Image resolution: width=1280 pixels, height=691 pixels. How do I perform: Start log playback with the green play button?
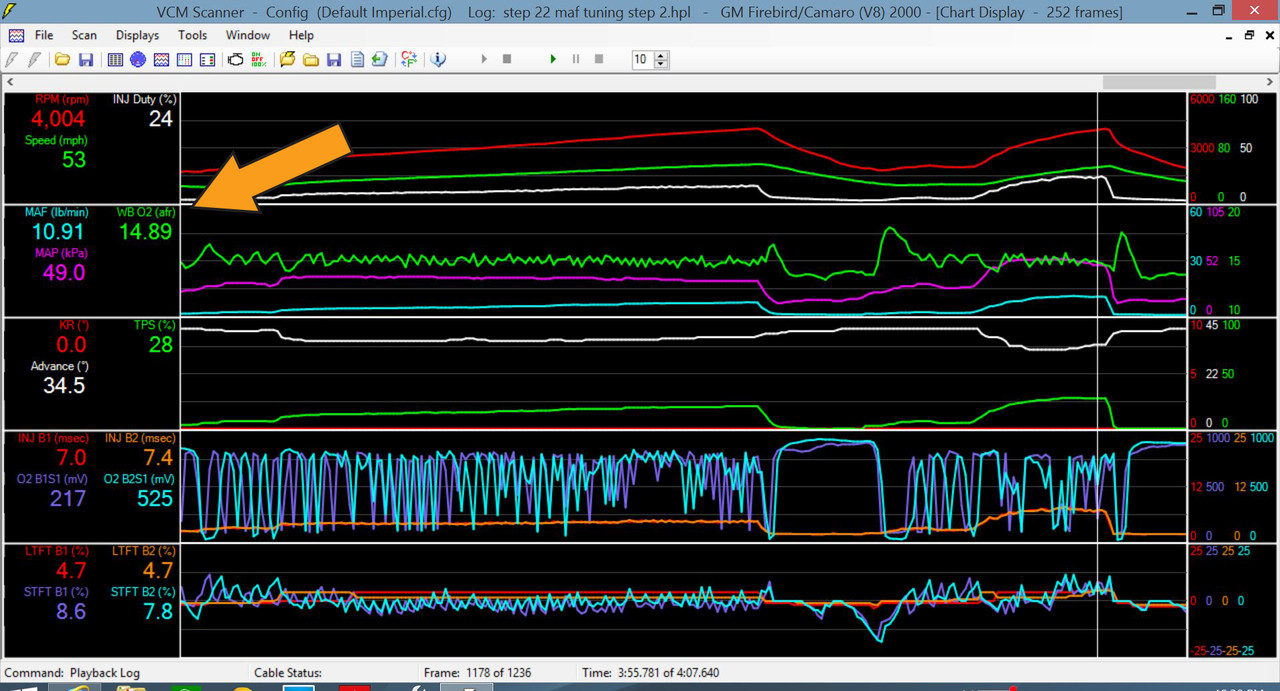point(553,59)
